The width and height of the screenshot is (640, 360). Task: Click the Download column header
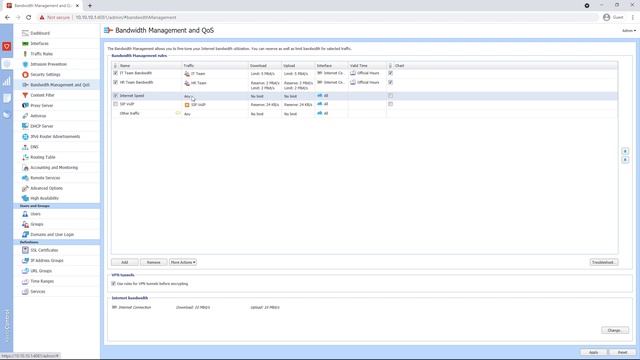tap(265, 66)
